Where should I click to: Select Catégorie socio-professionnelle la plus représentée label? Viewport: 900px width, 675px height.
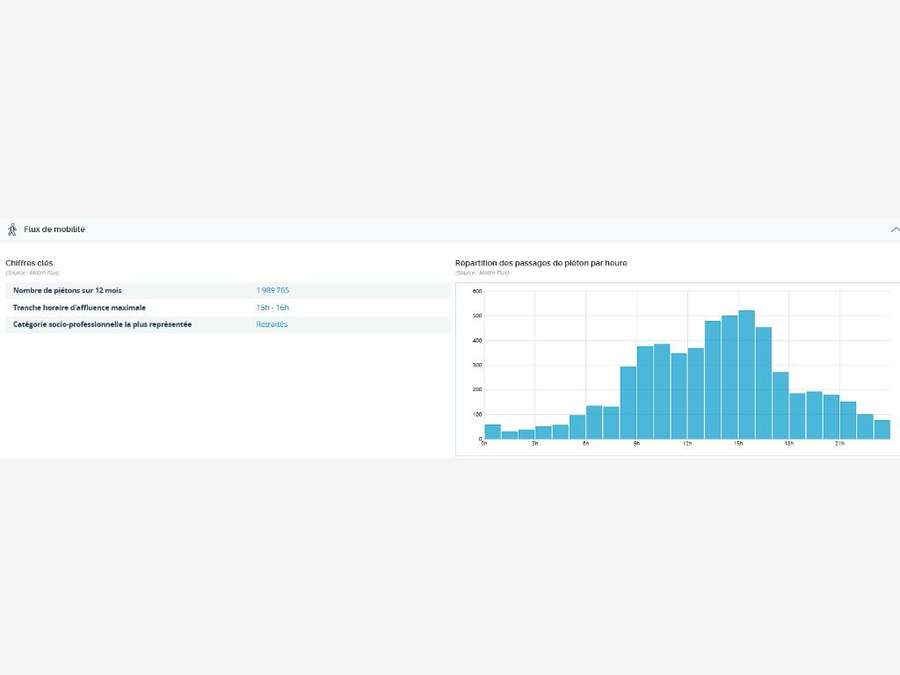tap(102, 324)
